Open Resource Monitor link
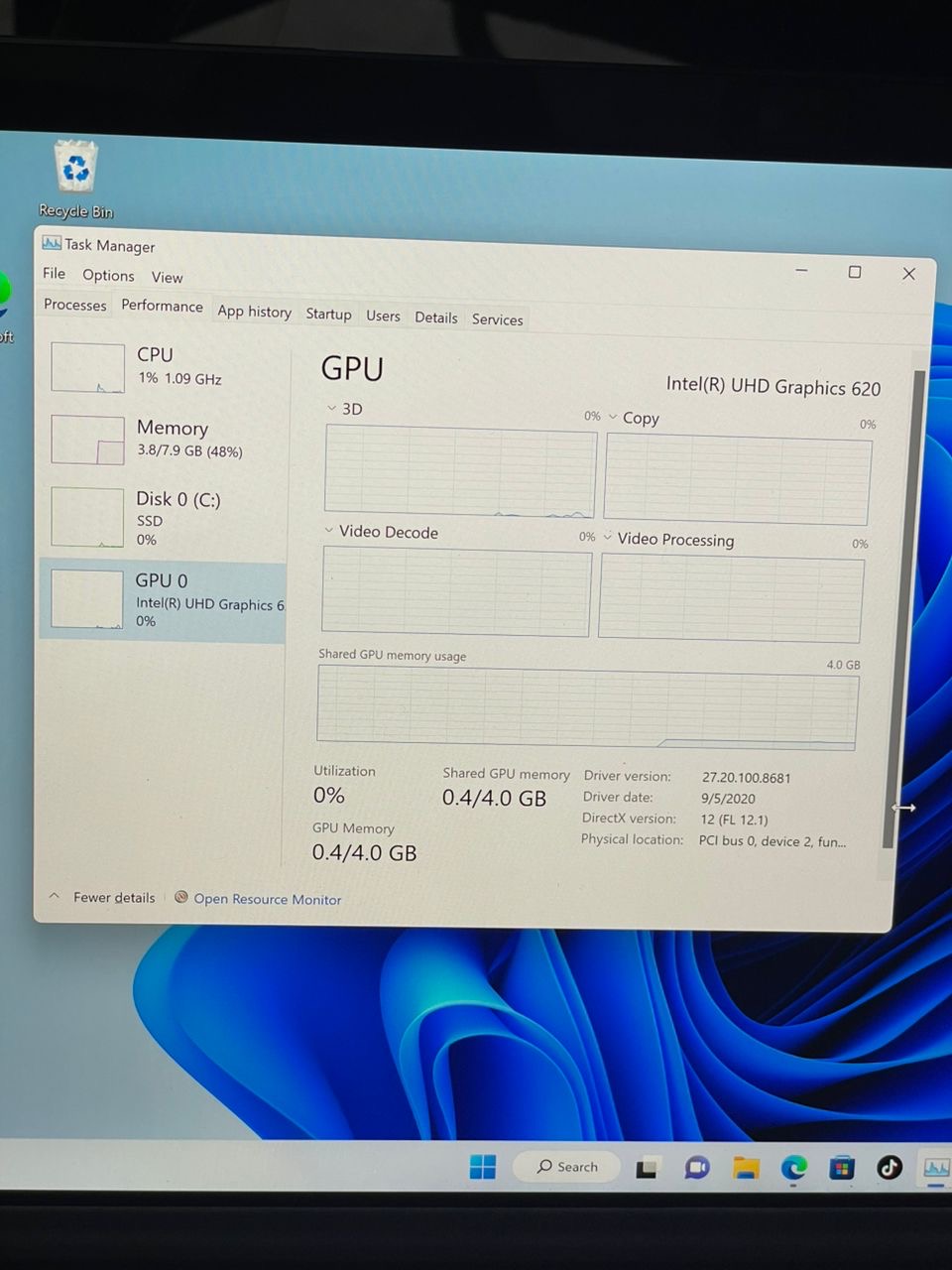952x1270 pixels. pyautogui.click(x=267, y=899)
